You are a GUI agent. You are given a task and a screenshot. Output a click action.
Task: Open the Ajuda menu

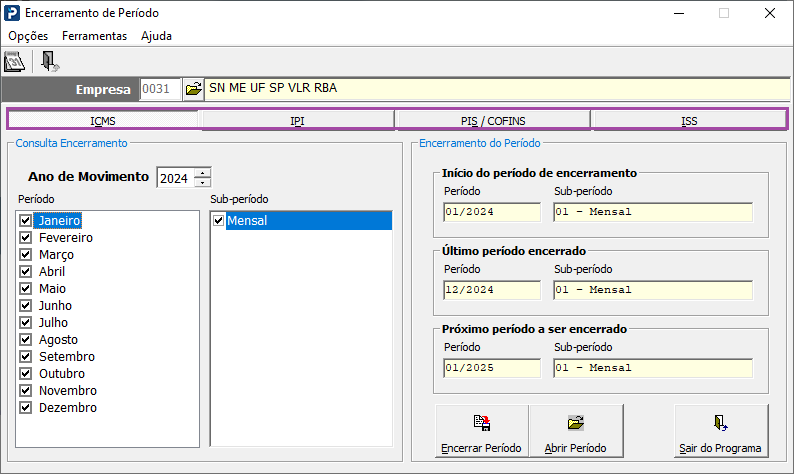click(156, 36)
